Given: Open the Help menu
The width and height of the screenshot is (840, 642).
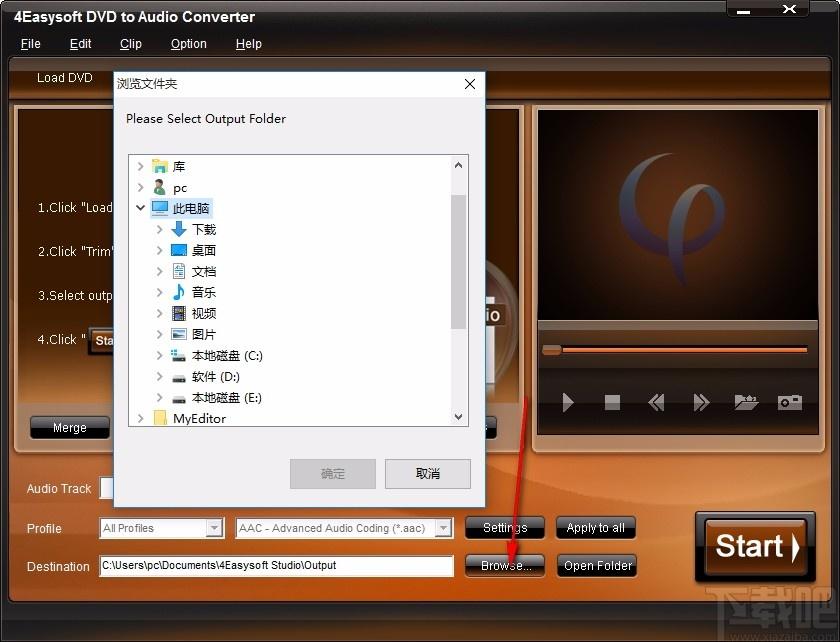Looking at the screenshot, I should tap(249, 44).
